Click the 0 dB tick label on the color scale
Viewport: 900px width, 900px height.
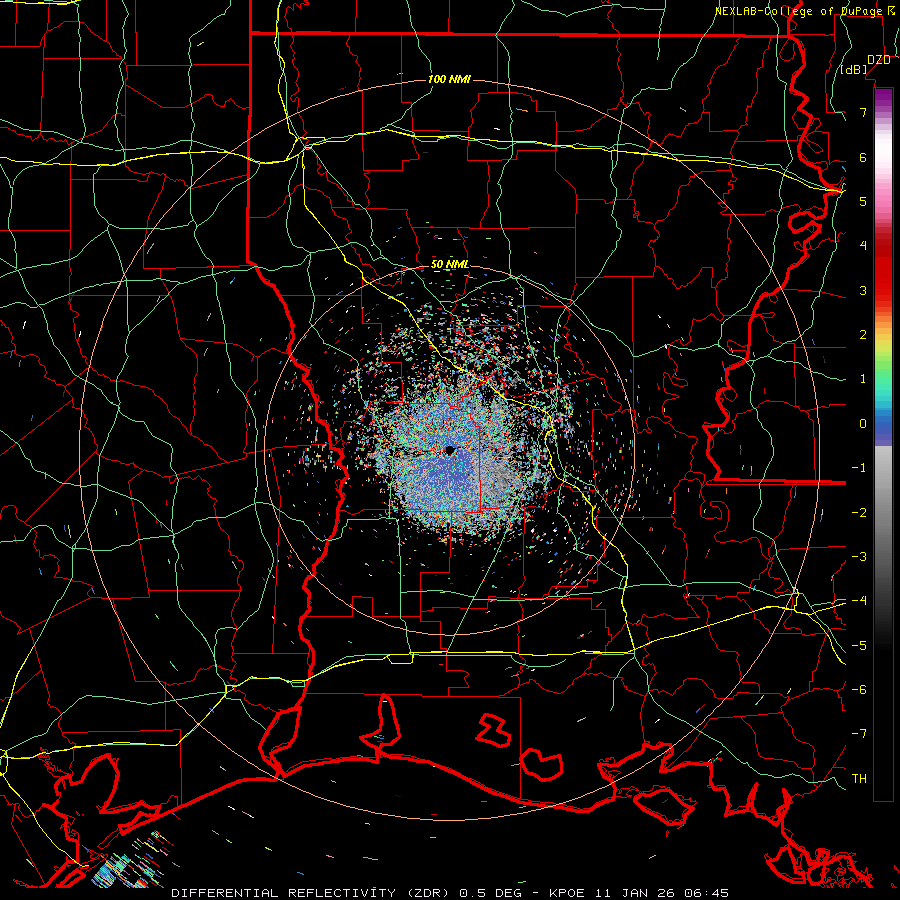pyautogui.click(x=863, y=424)
